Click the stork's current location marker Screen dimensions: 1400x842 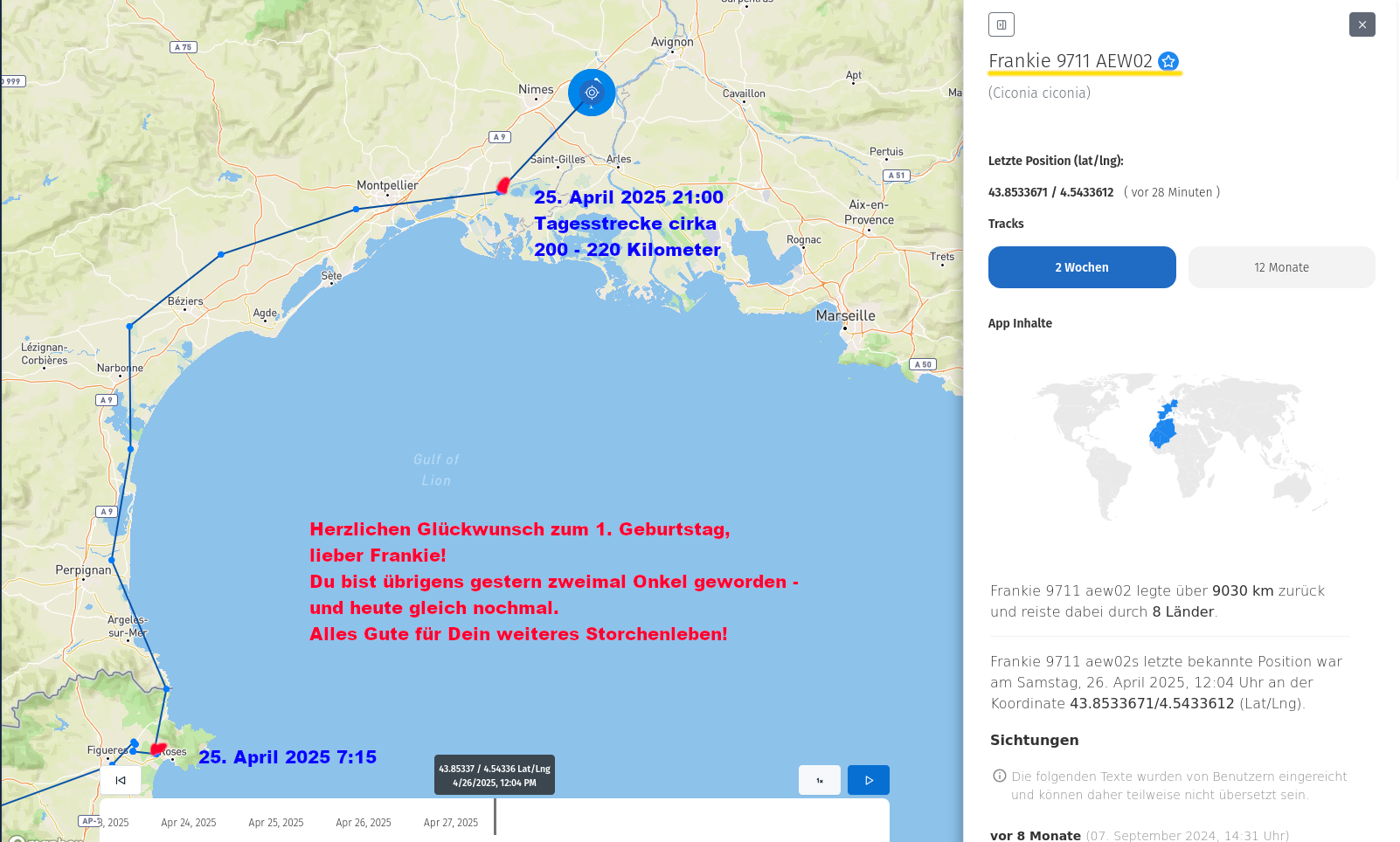coord(592,93)
